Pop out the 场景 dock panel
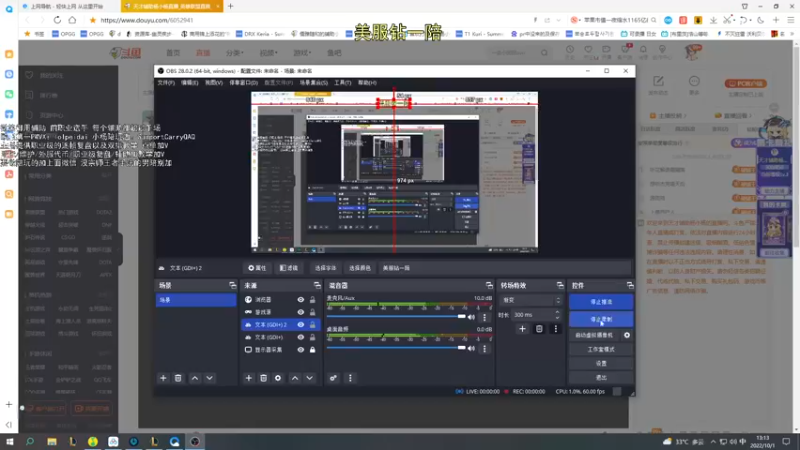 tap(233, 285)
